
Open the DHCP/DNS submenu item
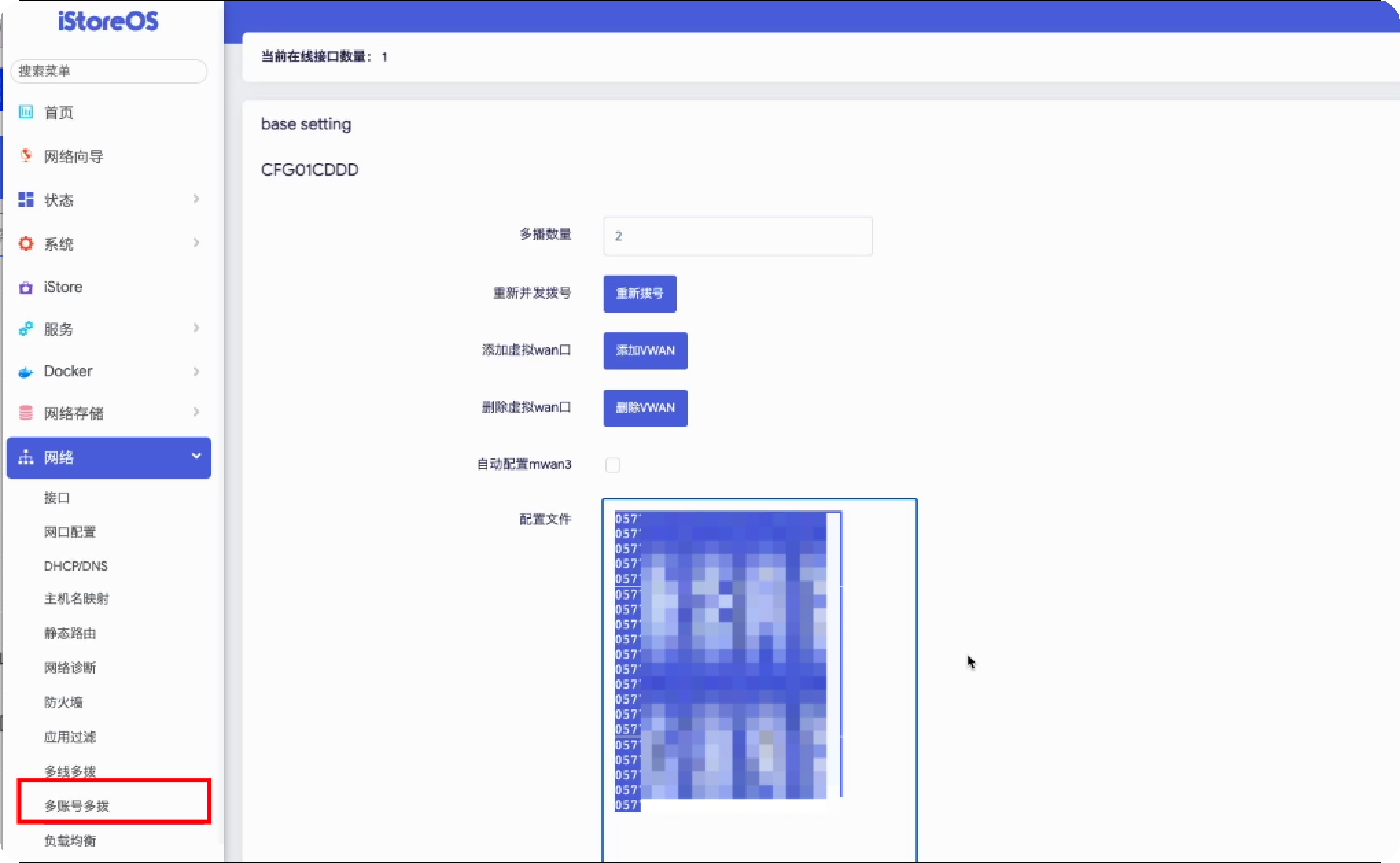coord(75,566)
